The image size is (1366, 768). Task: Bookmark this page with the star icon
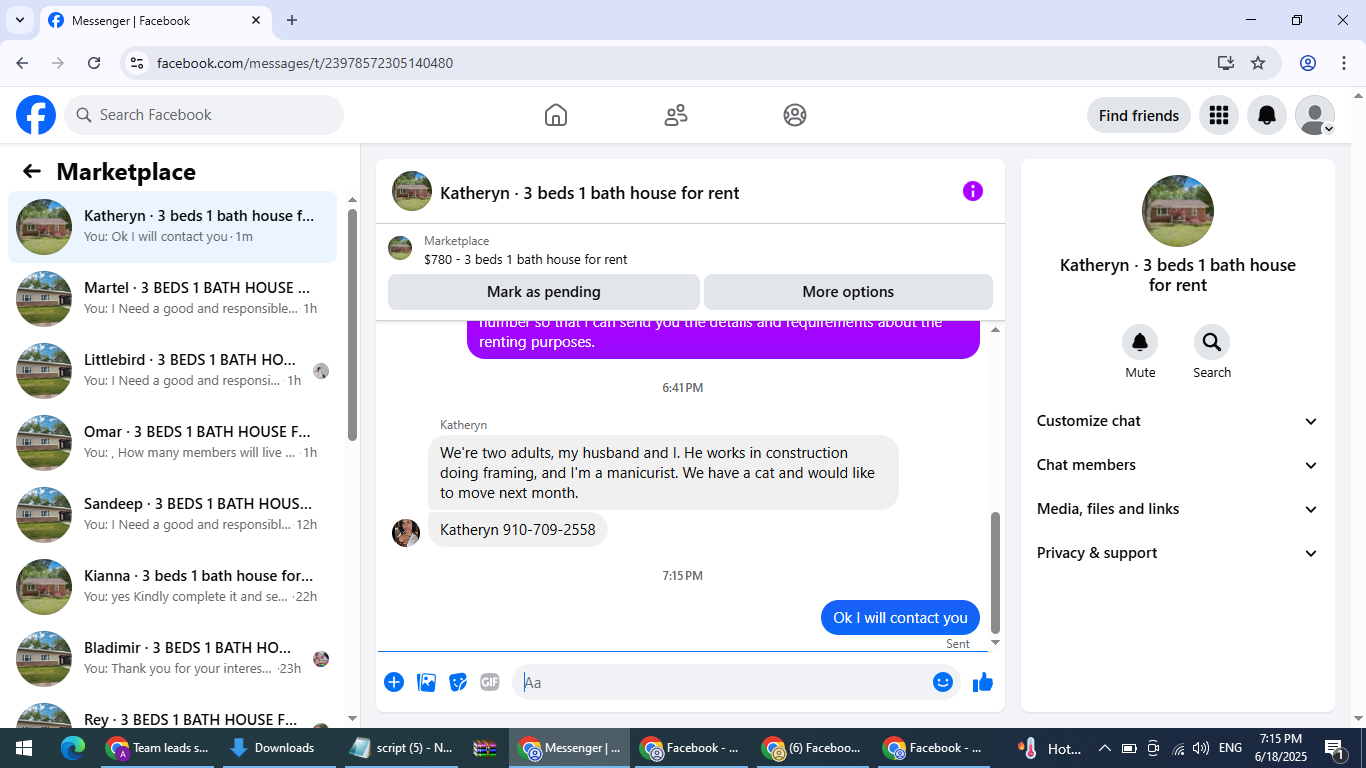point(1258,63)
